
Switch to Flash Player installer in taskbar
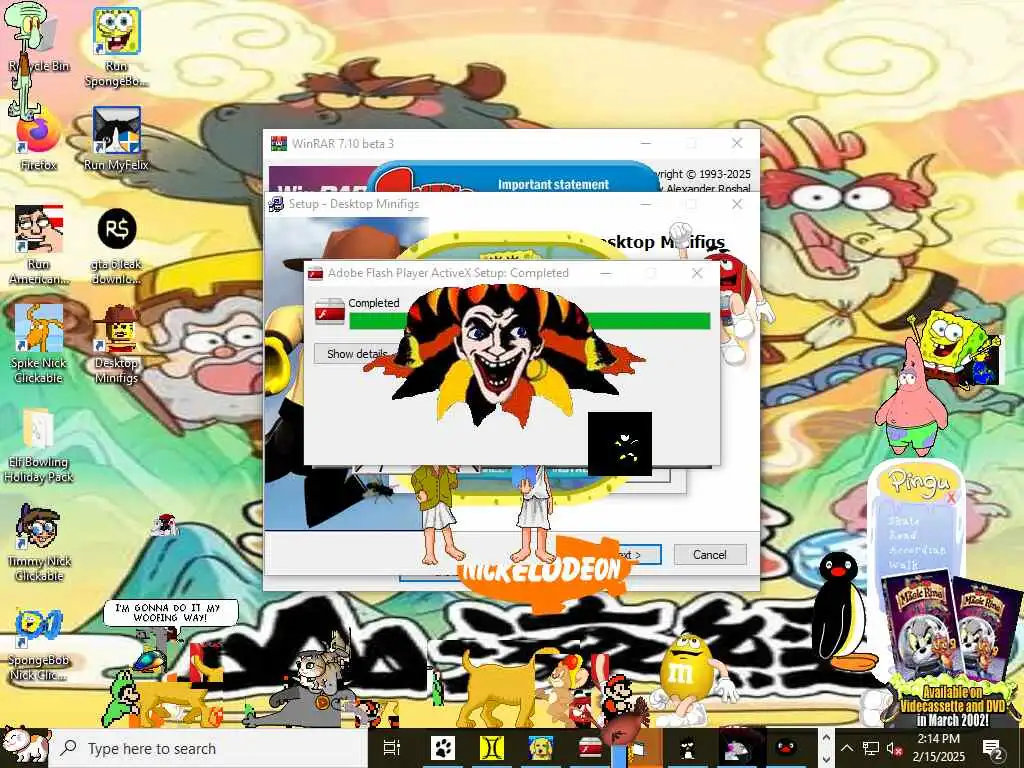pyautogui.click(x=590, y=748)
